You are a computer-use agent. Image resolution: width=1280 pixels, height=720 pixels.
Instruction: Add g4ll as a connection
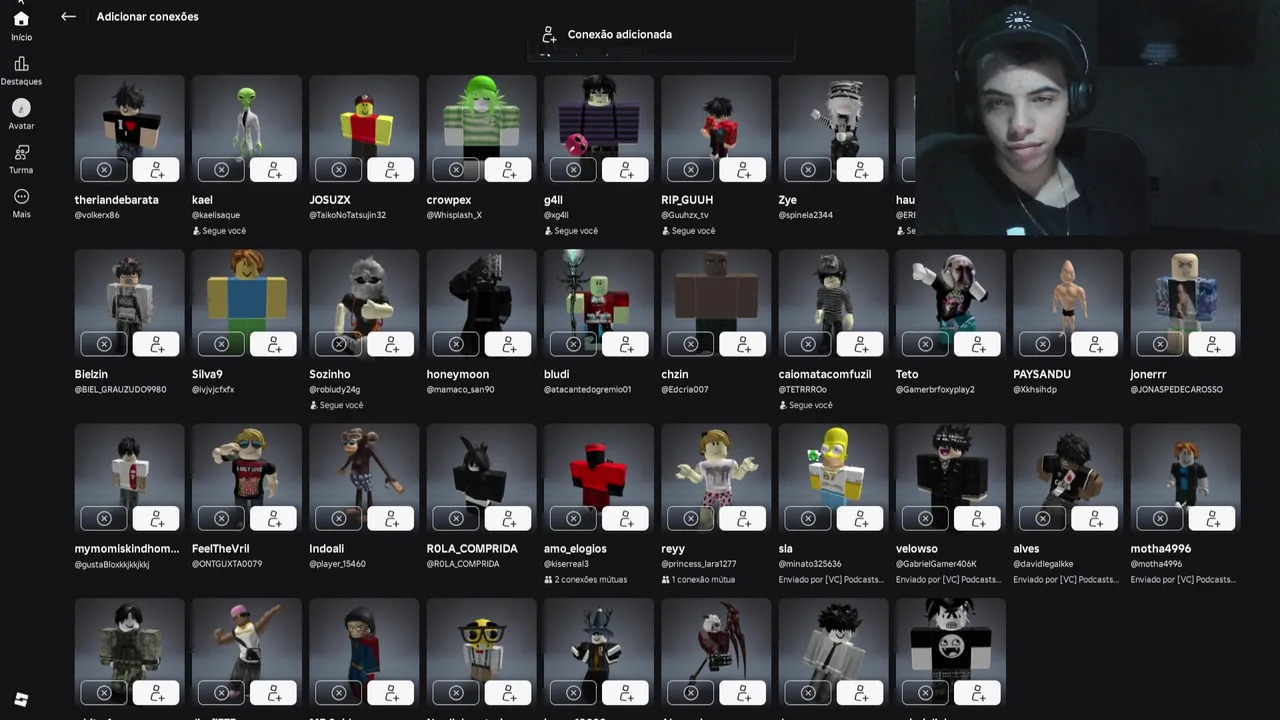[x=626, y=170]
